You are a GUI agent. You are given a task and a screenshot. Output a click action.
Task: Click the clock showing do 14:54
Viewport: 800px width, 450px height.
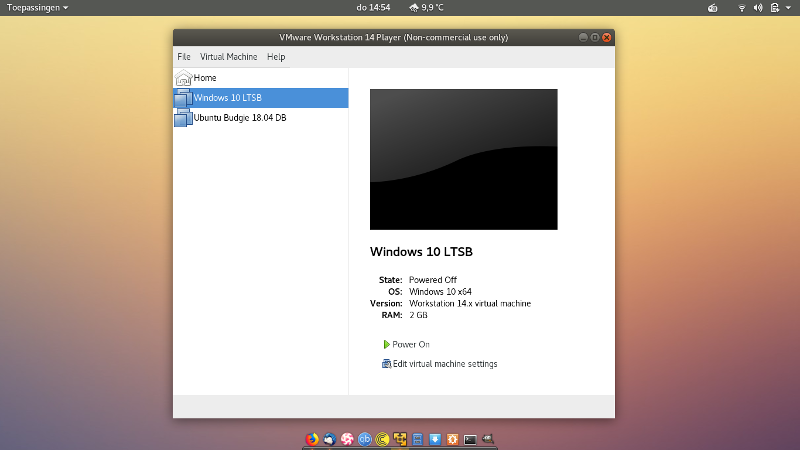[373, 8]
